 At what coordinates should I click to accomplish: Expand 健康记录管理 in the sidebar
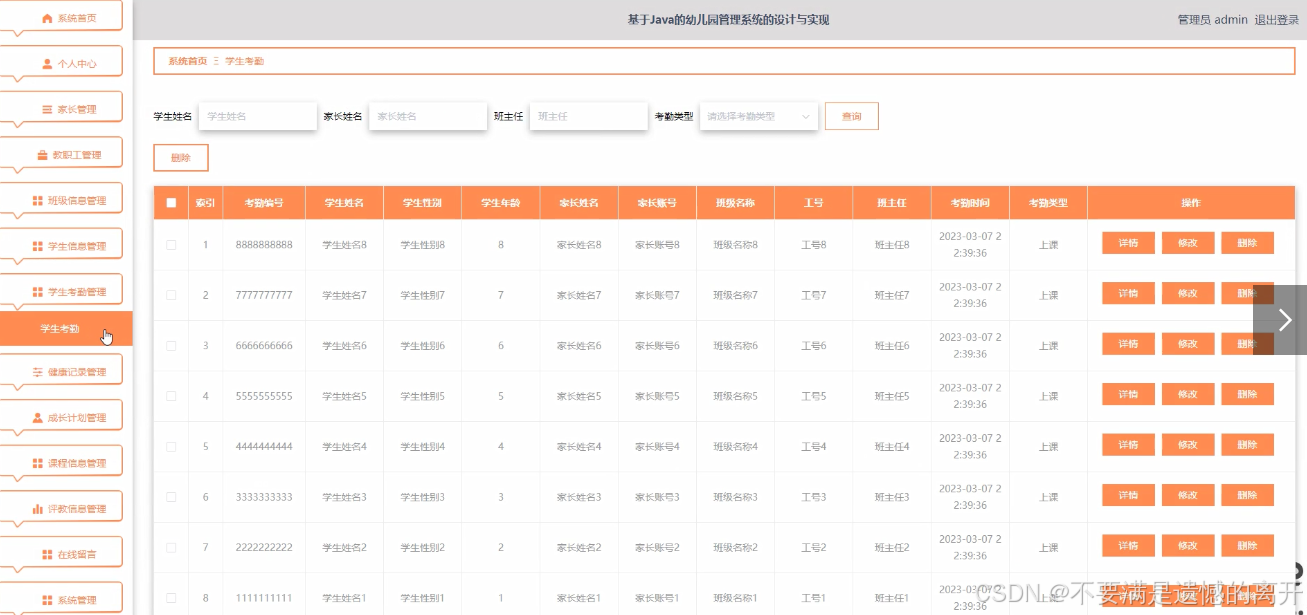coord(62,372)
